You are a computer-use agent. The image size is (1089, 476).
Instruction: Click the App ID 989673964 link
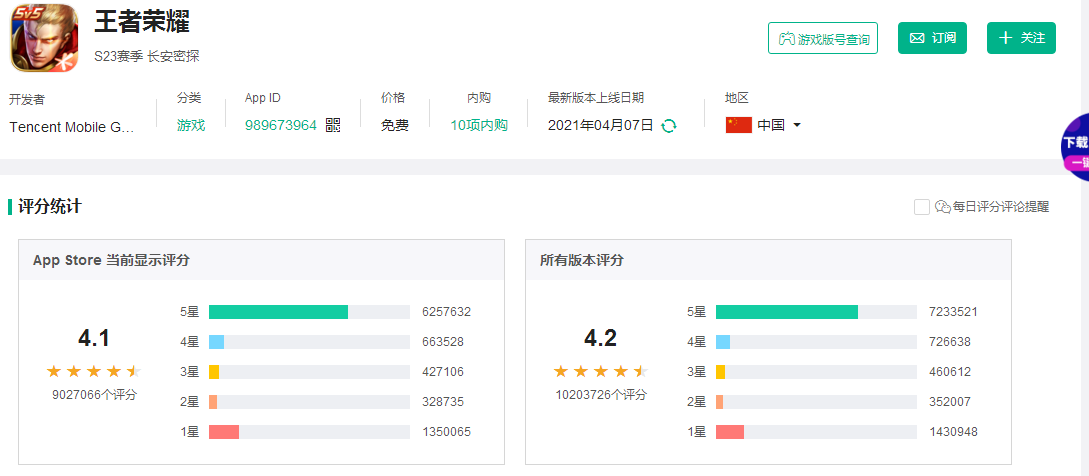coord(281,125)
